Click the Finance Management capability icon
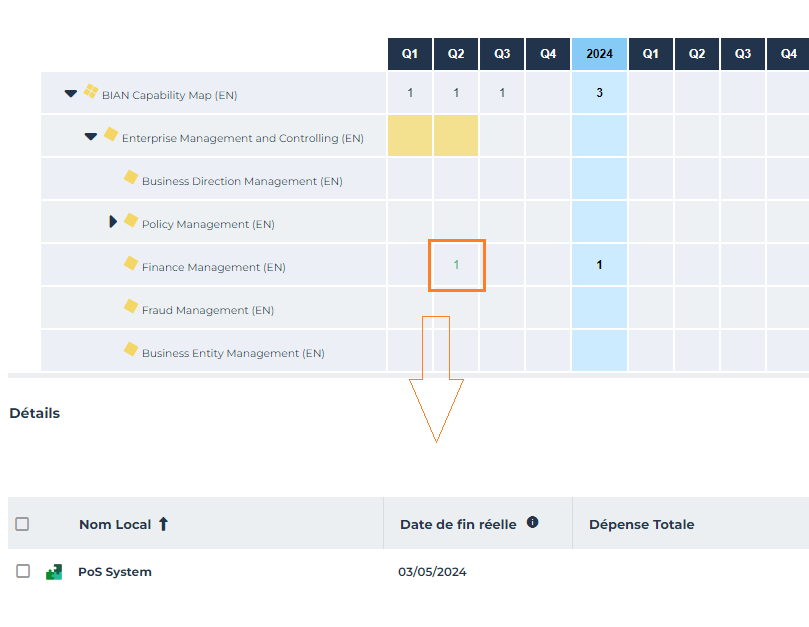The height and width of the screenshot is (627, 809). [130, 264]
